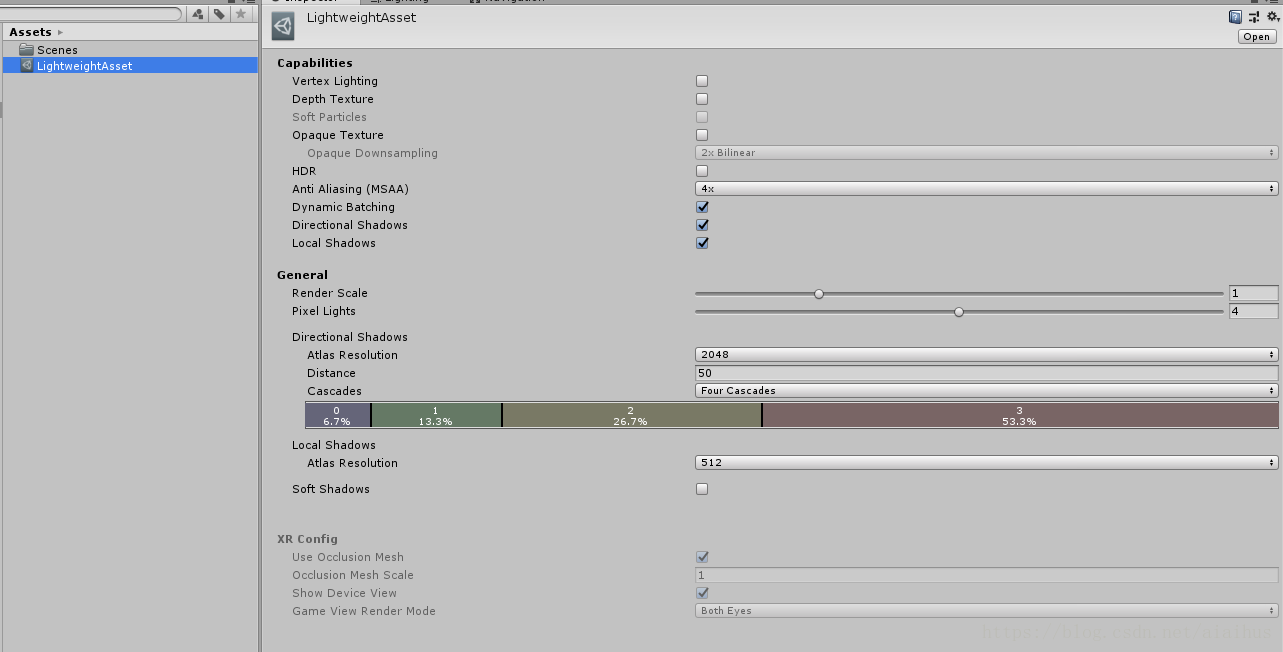Click the Occlusion Mesh Scale label
The height and width of the screenshot is (652, 1283).
point(353,575)
